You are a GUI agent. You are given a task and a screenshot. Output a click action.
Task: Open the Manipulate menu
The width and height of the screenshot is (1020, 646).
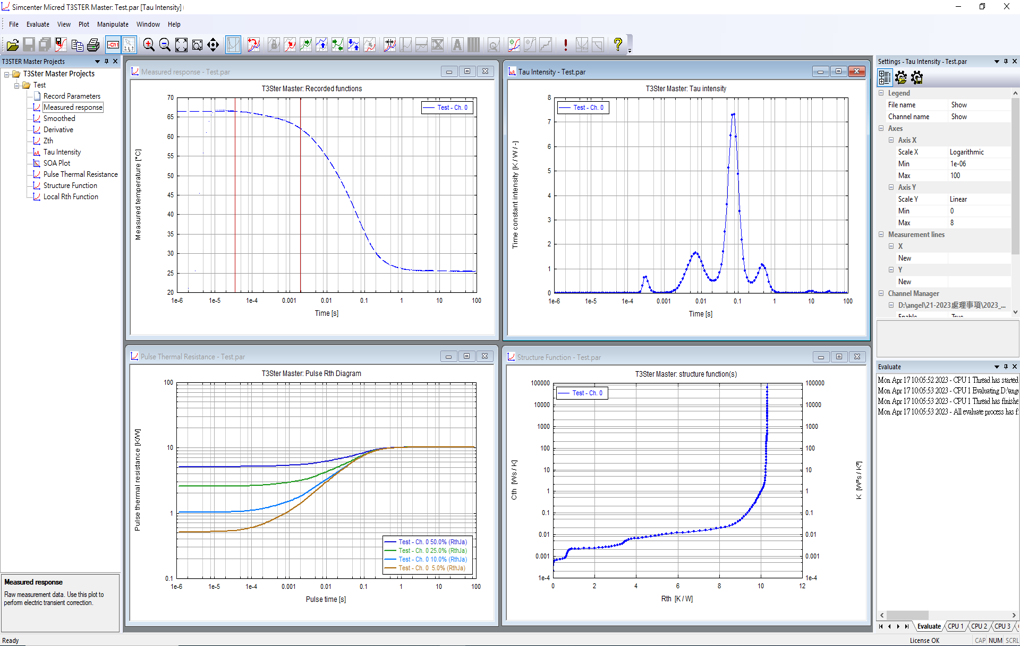click(x=112, y=24)
